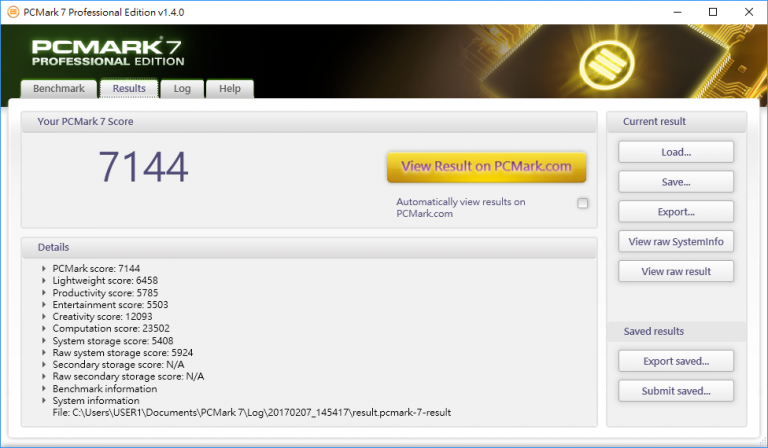Screen dimensions: 768x448
Task: Minimize the PCMark 7 window
Action: (677, 12)
